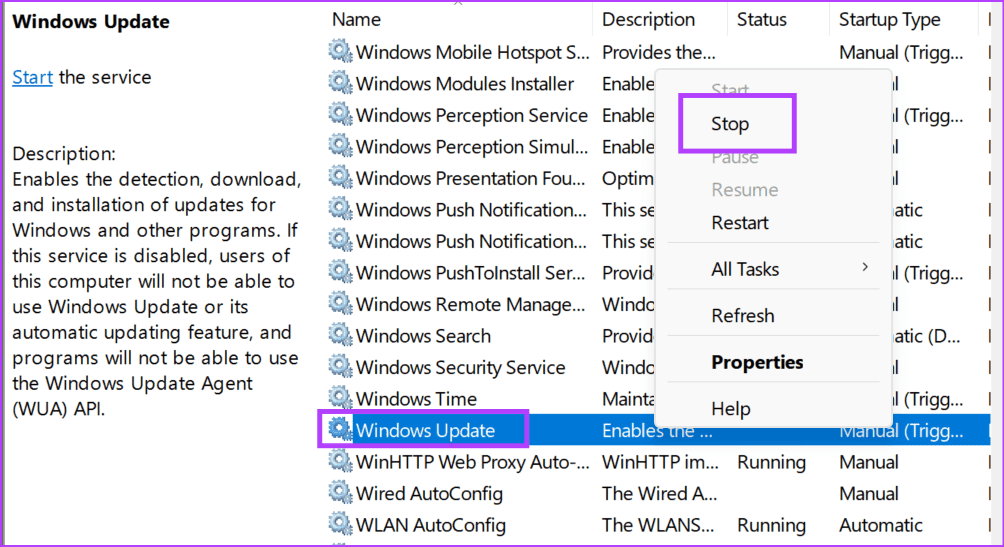Click Running status of WLAN AutoConfig
This screenshot has height=547, width=1004.
771,525
